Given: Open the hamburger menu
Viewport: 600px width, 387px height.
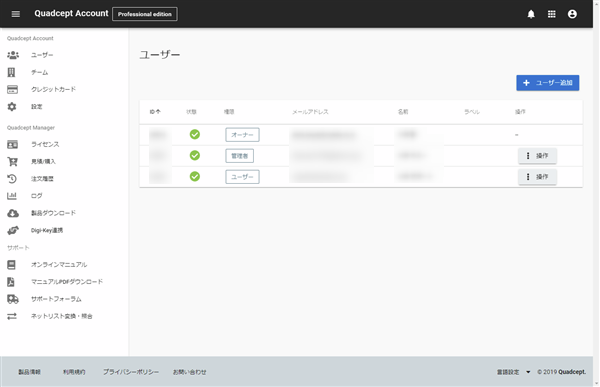Looking at the screenshot, I should [x=16, y=14].
